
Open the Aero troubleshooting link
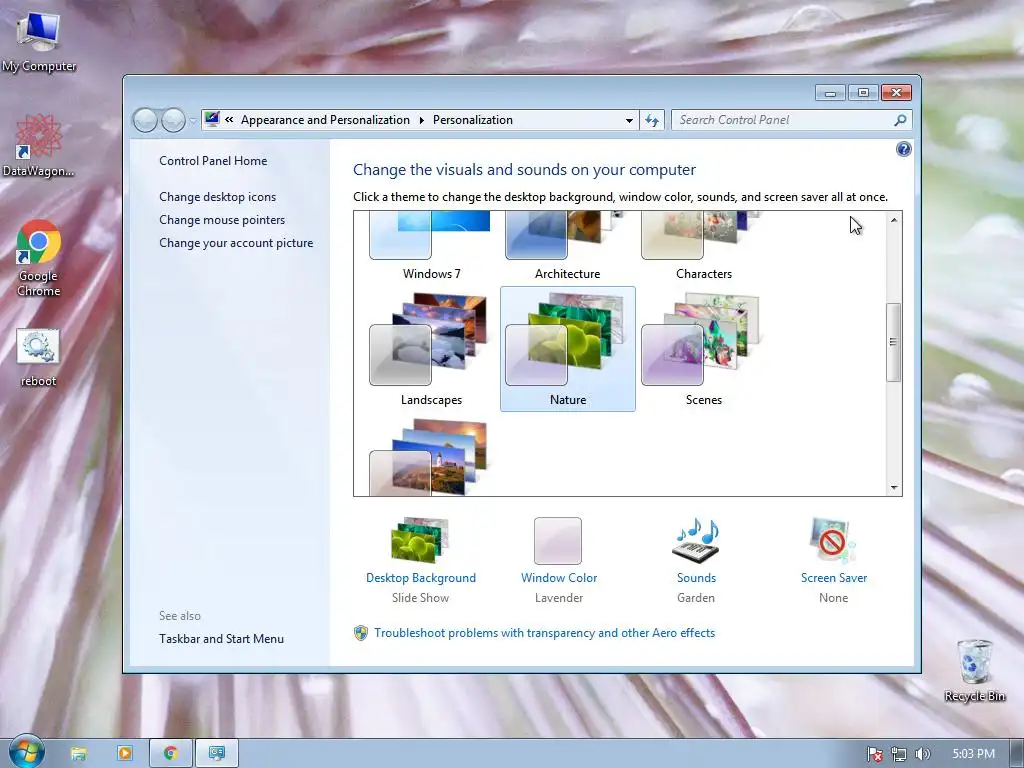(544, 633)
